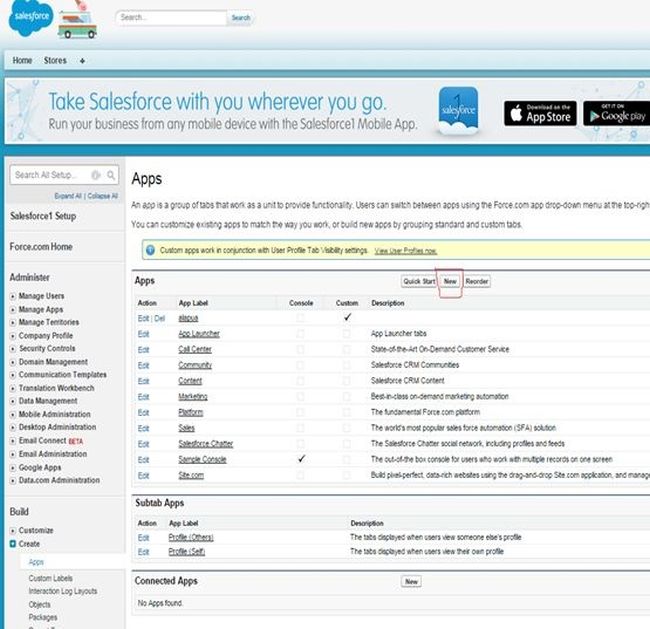Expand the Manage Territories node
This screenshot has width=650, height=629.
(13, 323)
